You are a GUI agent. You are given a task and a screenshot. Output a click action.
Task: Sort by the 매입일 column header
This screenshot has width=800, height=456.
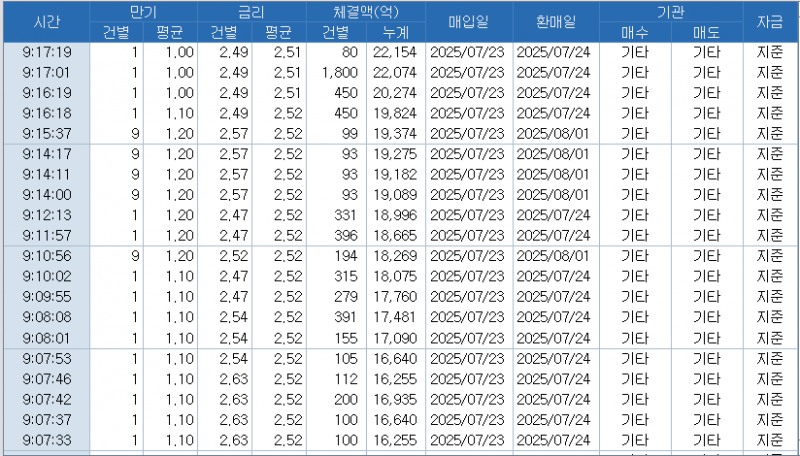click(x=467, y=21)
